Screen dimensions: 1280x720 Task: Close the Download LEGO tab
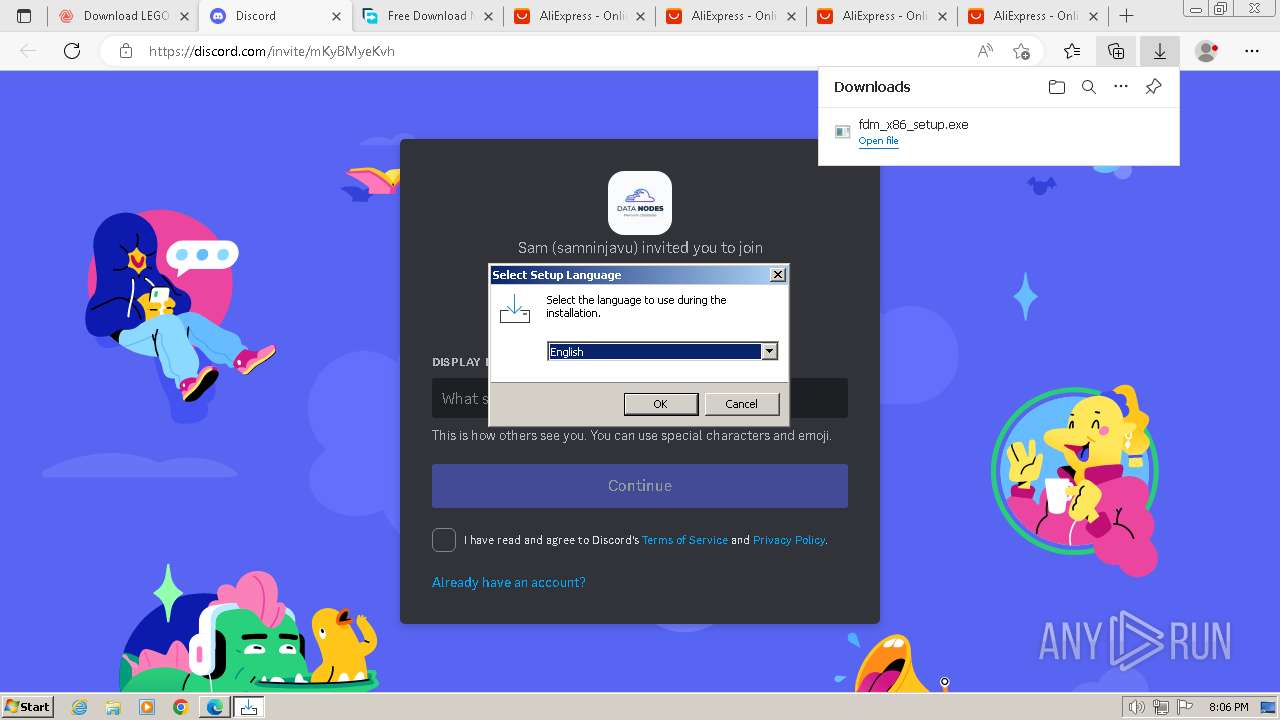(185, 16)
